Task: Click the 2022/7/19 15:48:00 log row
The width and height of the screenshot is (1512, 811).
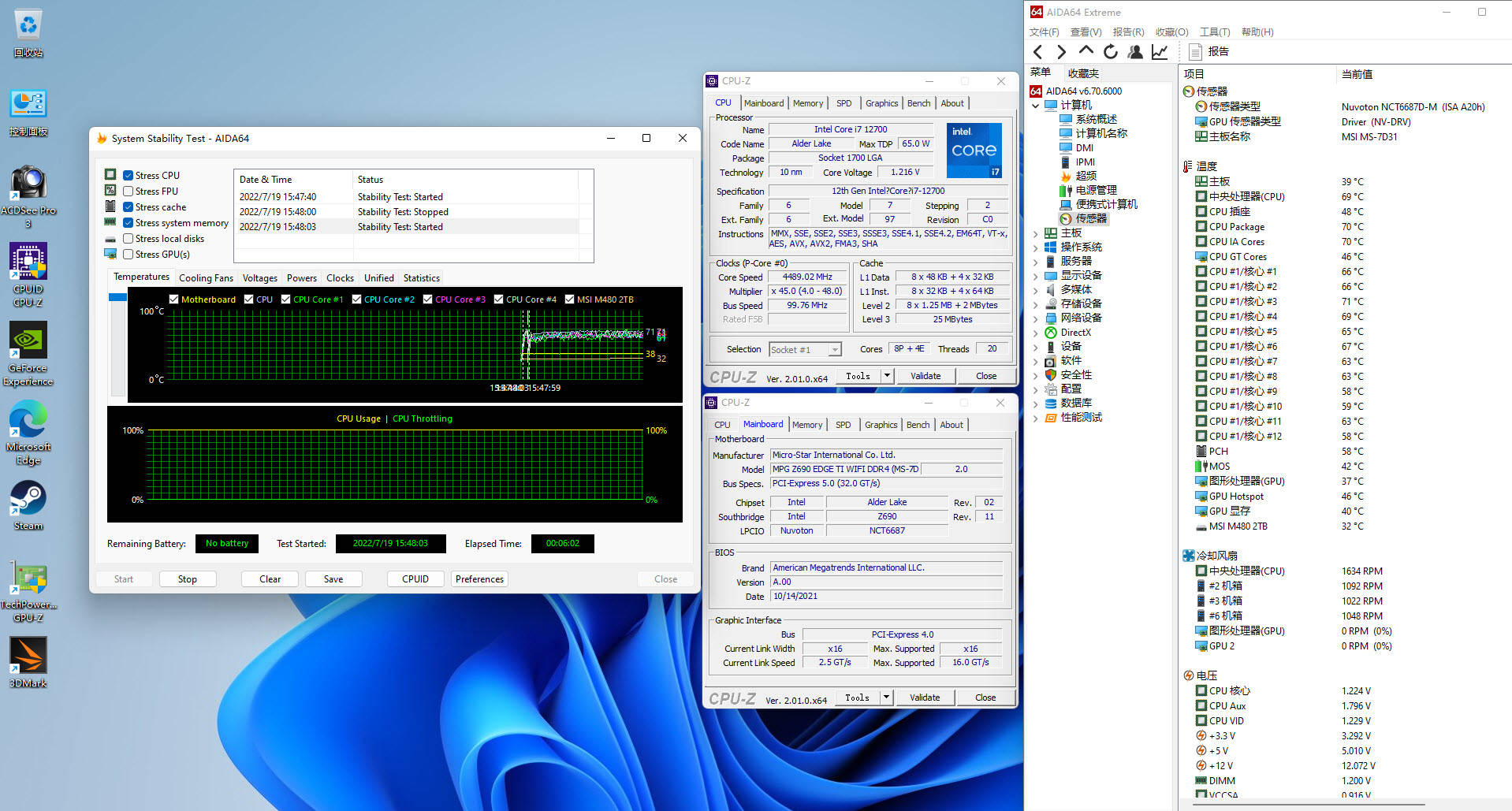Action: point(408,212)
